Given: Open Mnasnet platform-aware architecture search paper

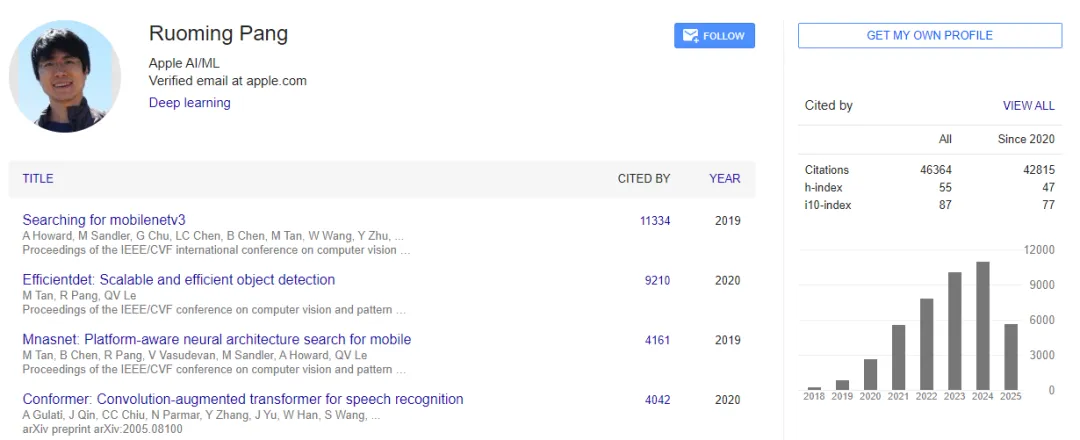Looking at the screenshot, I should click(216, 340).
